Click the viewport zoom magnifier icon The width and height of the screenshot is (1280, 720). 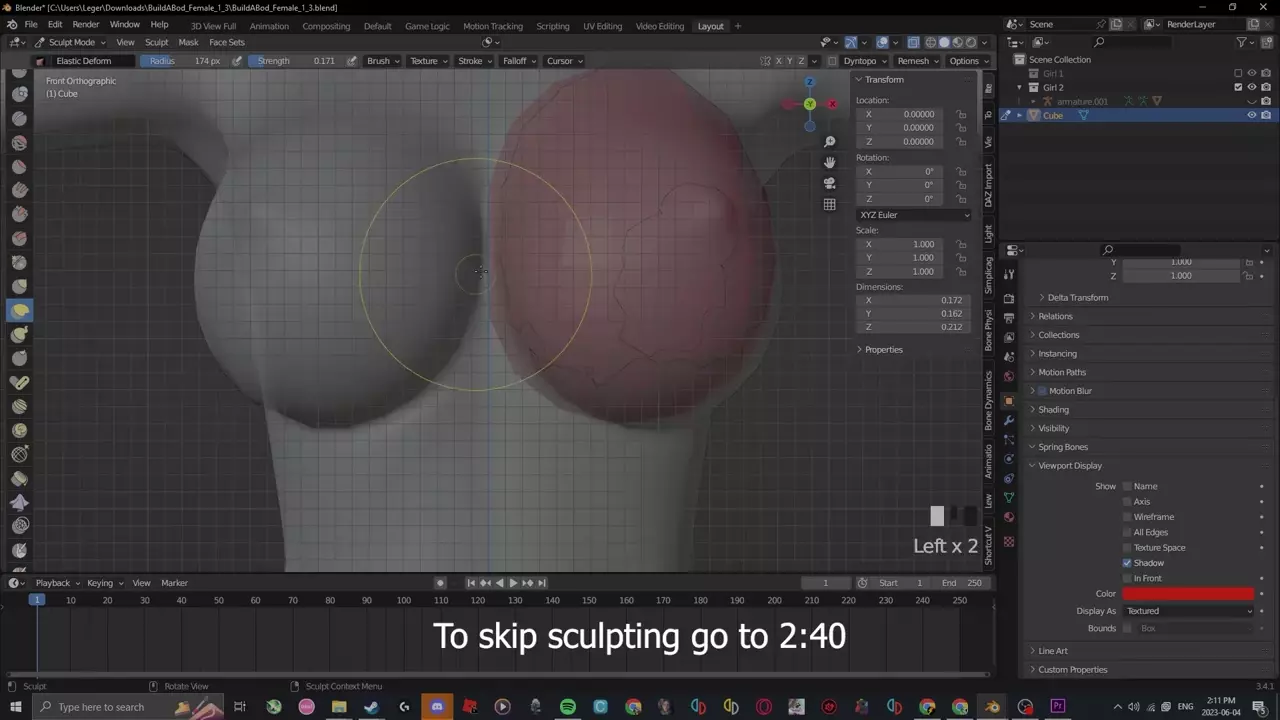point(829,142)
